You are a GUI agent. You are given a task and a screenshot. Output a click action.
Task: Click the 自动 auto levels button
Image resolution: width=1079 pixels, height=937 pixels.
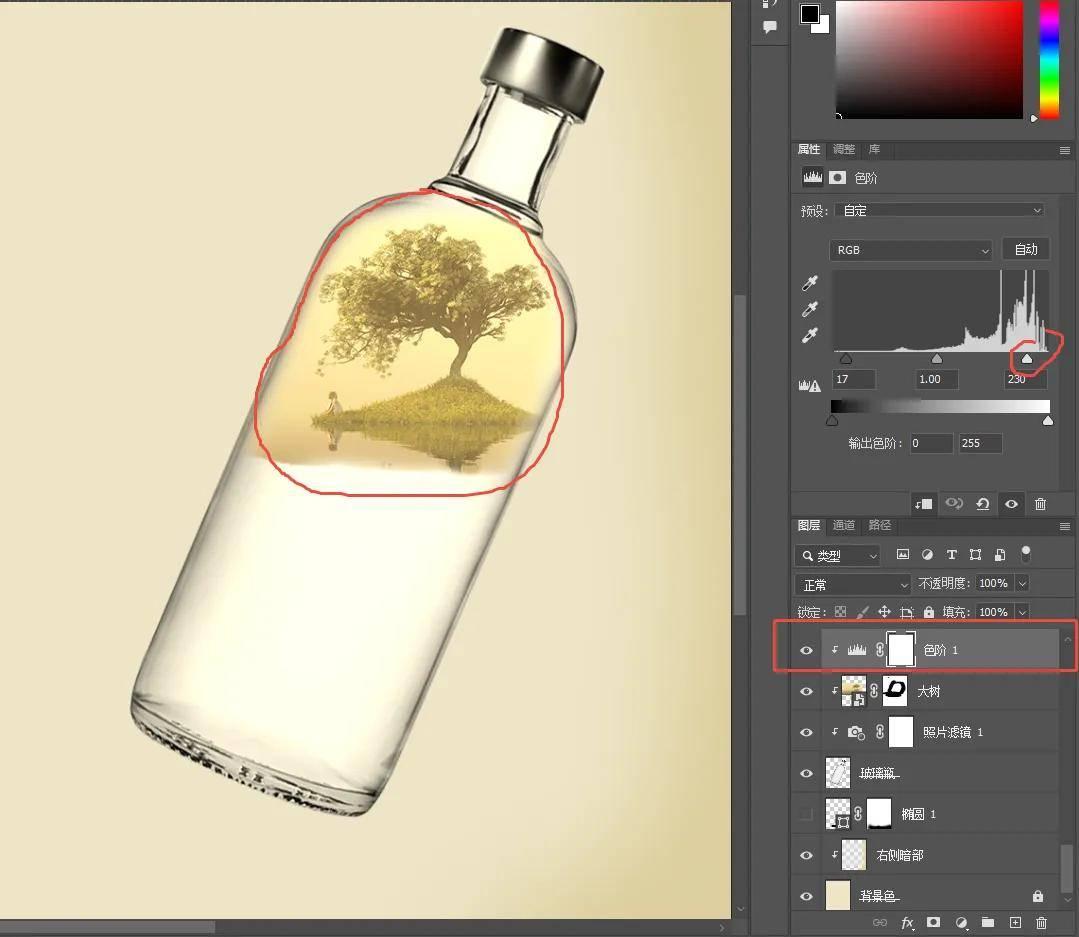coord(1026,250)
